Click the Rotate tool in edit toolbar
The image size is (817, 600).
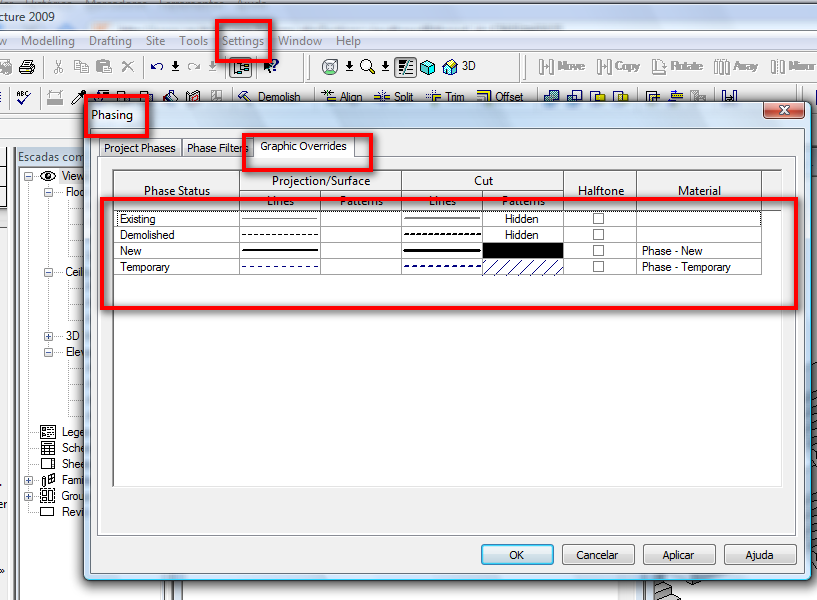tap(677, 67)
